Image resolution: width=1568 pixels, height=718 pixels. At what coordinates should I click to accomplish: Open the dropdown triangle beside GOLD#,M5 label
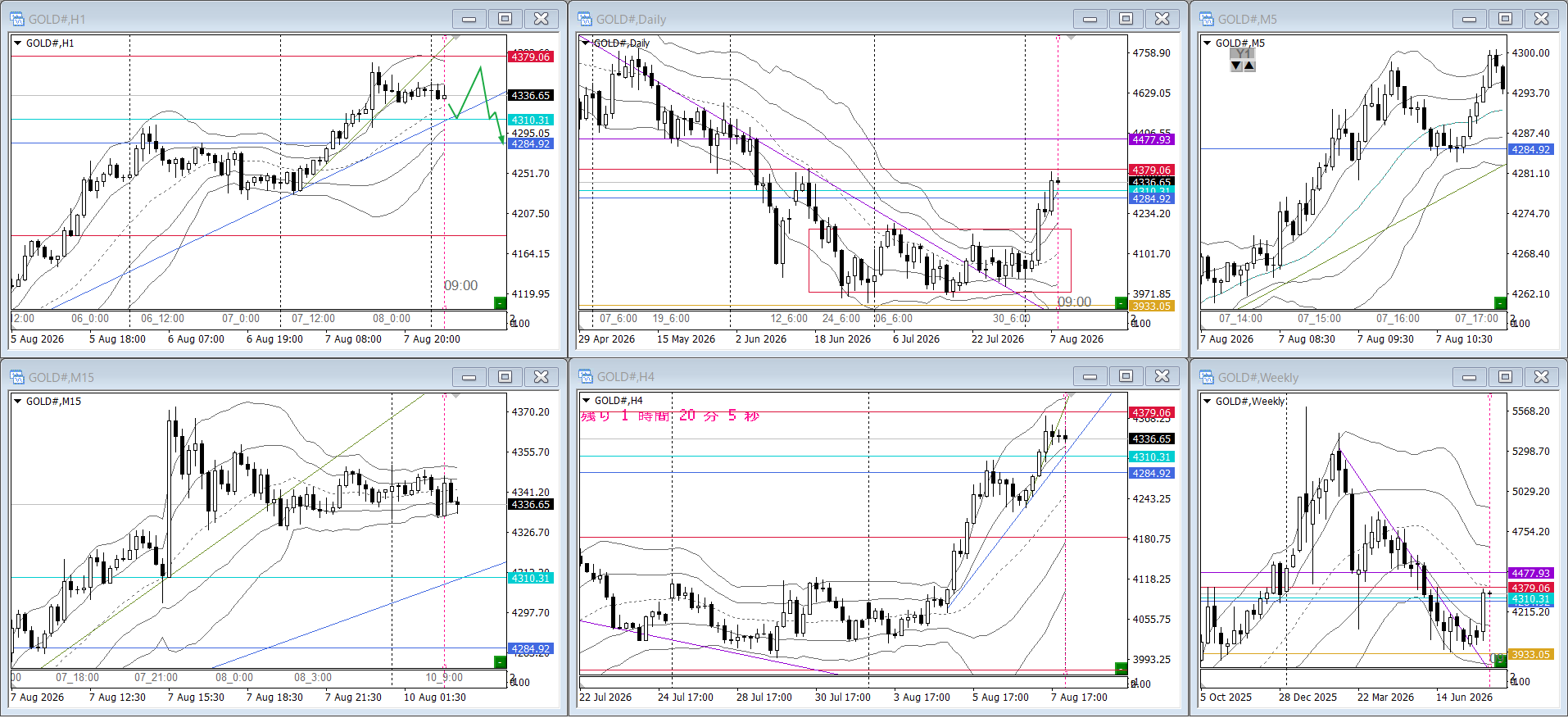(1207, 43)
